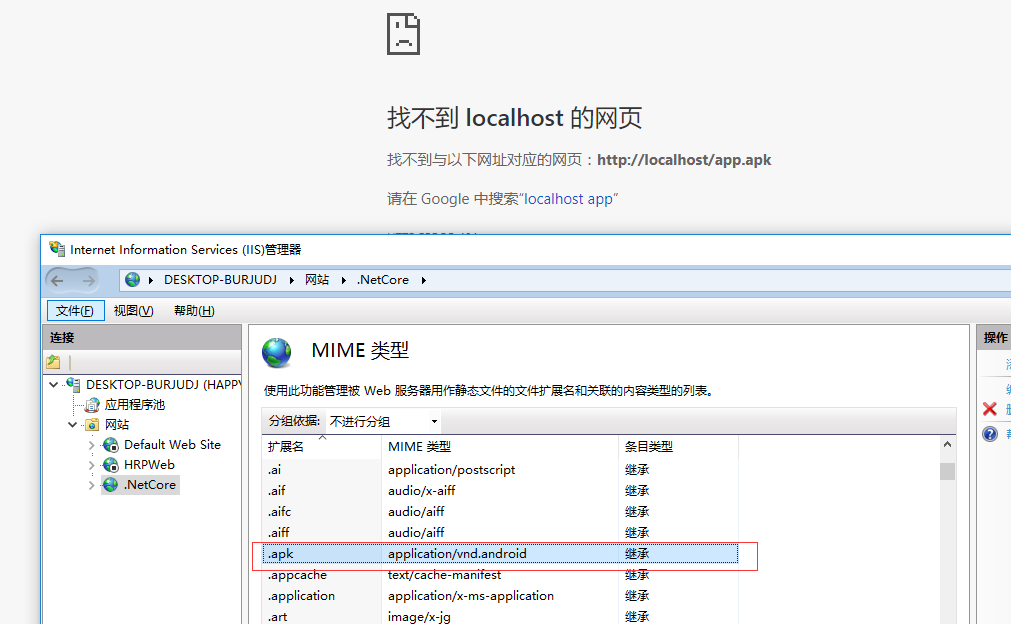1011x624 pixels.
Task: Select the 应用程序池 tree item
Action: pyautogui.click(x=135, y=405)
